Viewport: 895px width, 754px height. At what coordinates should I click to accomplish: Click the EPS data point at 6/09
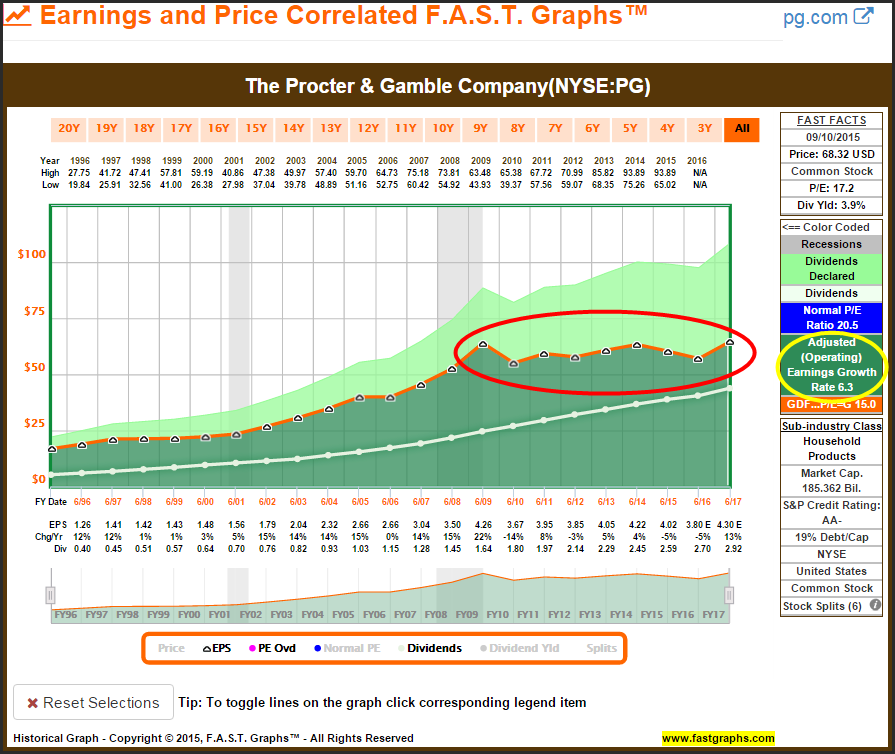[x=482, y=344]
